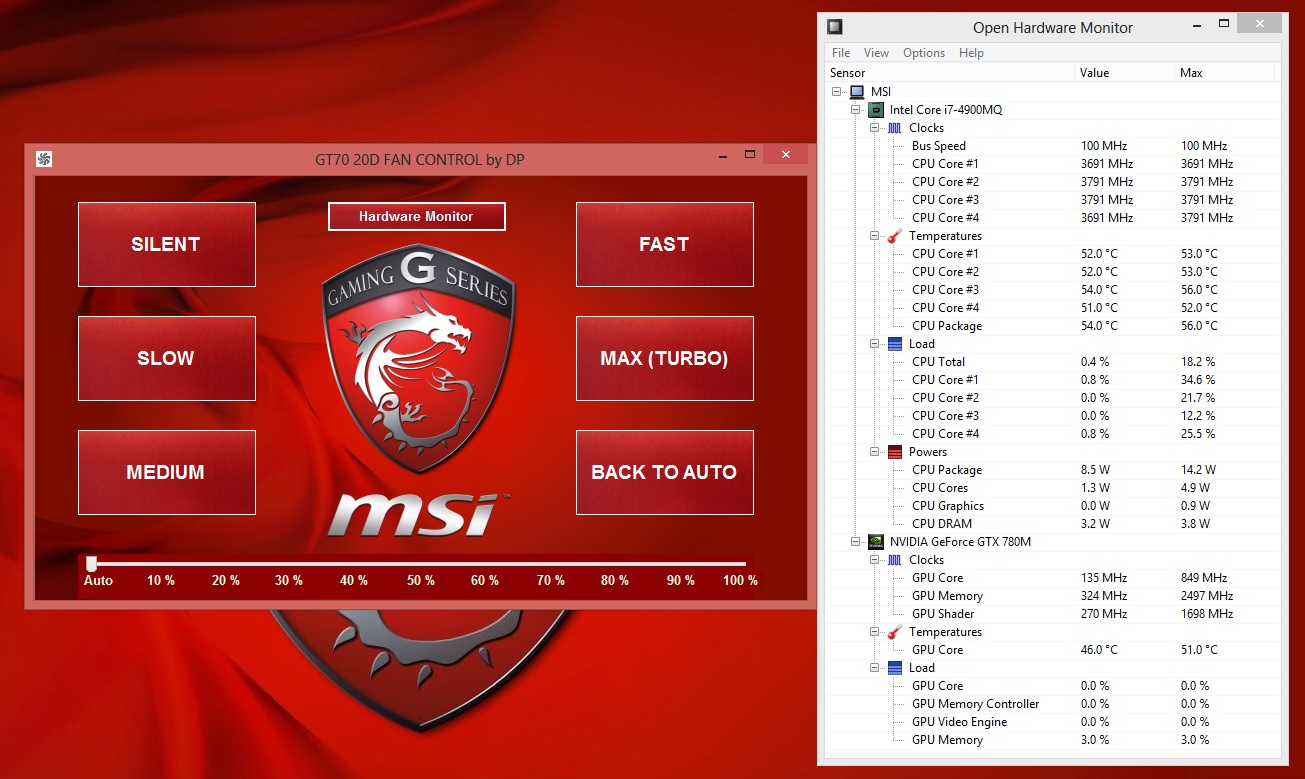Screen dimensions: 1305x779
Task: Click the fan speed slider handle at Auto
Action: pos(91,564)
